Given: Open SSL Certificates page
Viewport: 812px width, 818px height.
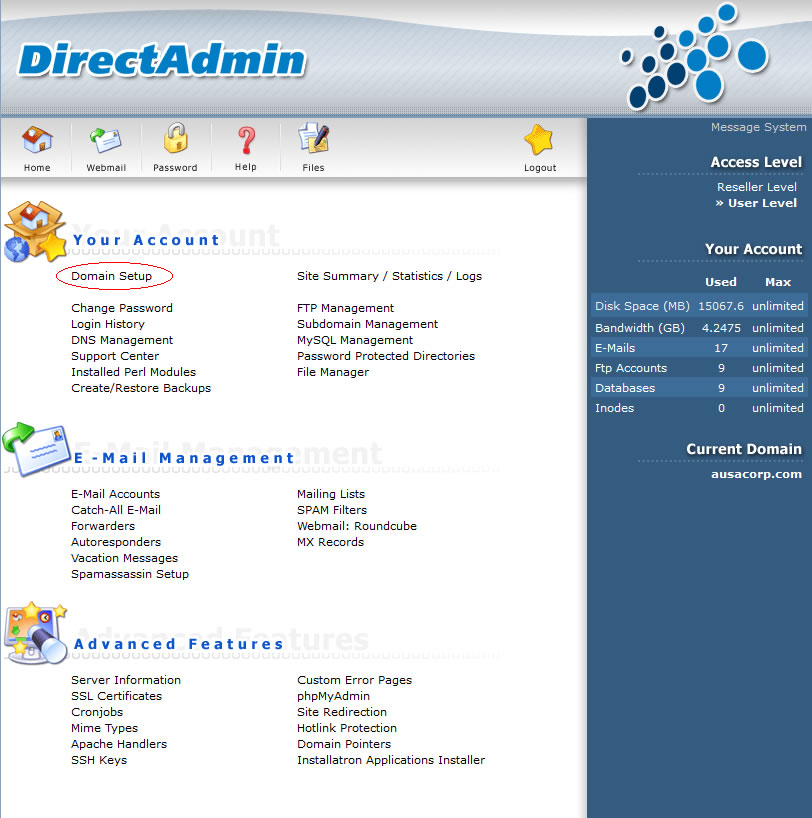Looking at the screenshot, I should point(116,696).
